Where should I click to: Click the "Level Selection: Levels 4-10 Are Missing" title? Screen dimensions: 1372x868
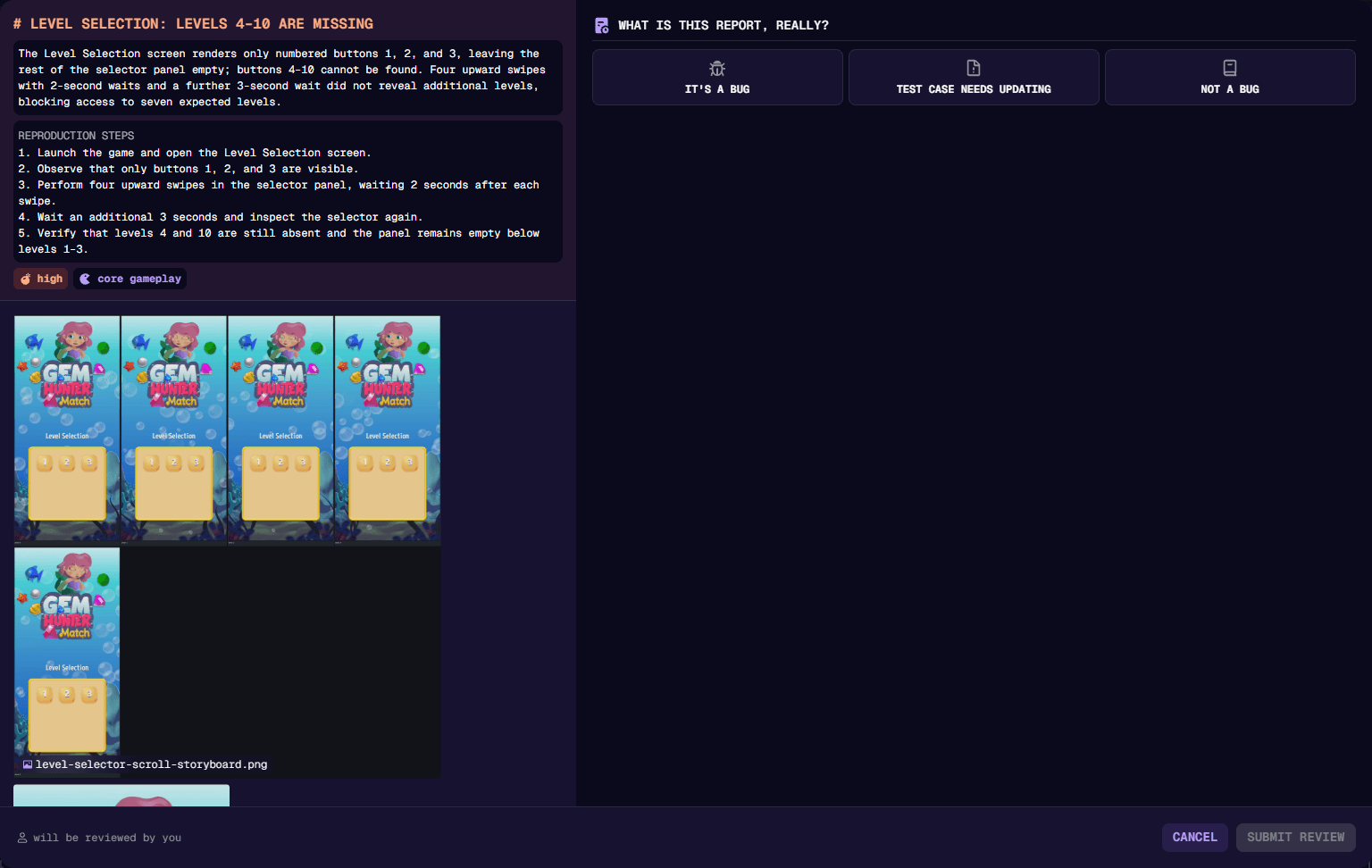click(x=193, y=24)
